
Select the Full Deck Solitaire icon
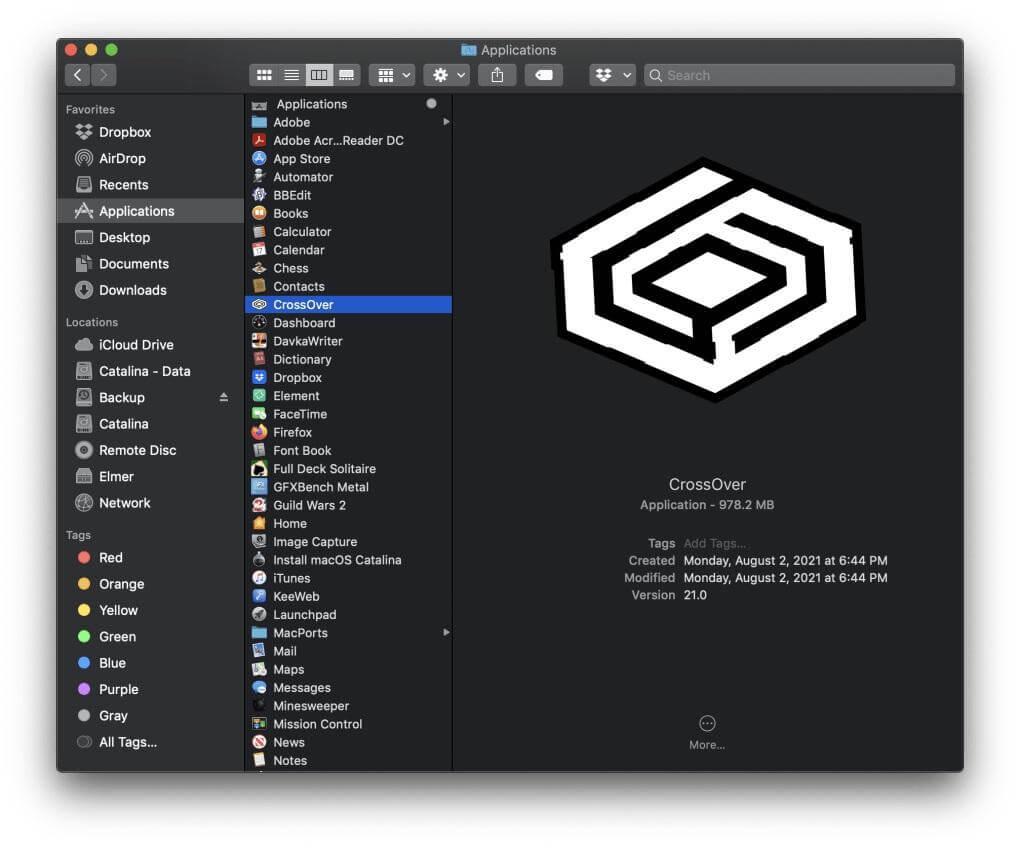point(259,468)
